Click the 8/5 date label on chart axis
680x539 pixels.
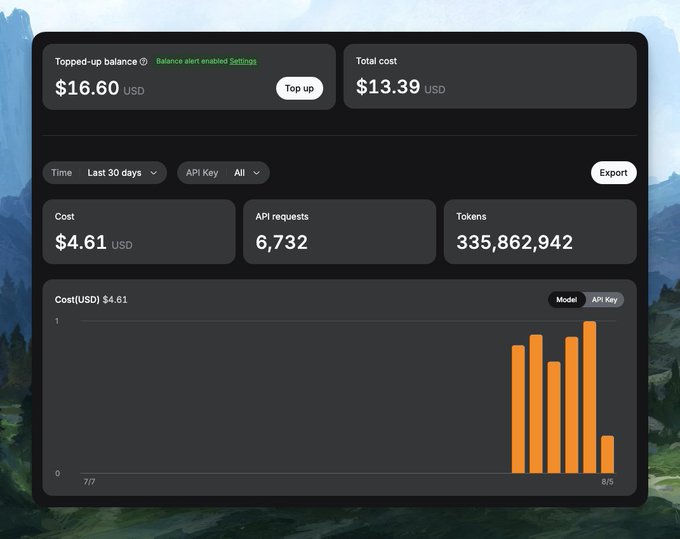[x=607, y=482]
